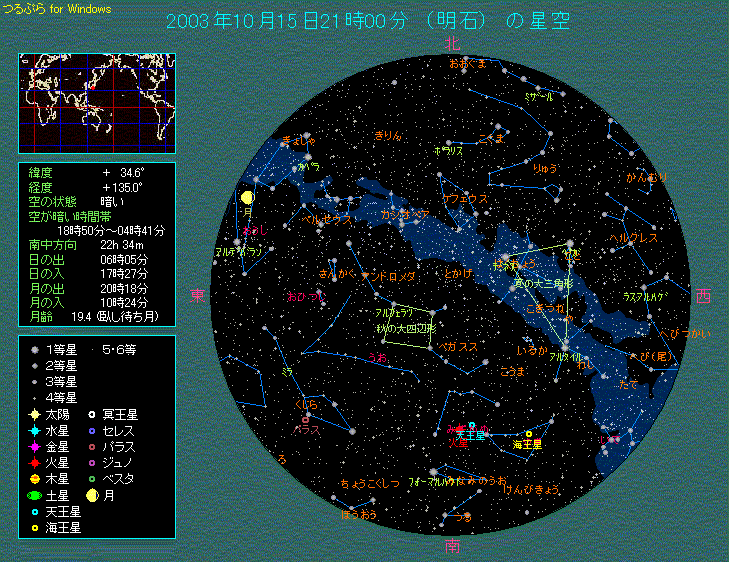Image resolution: width=729 pixels, height=562 pixels.
Task: Click the Moon icon on the star chart
Action: click(247, 198)
